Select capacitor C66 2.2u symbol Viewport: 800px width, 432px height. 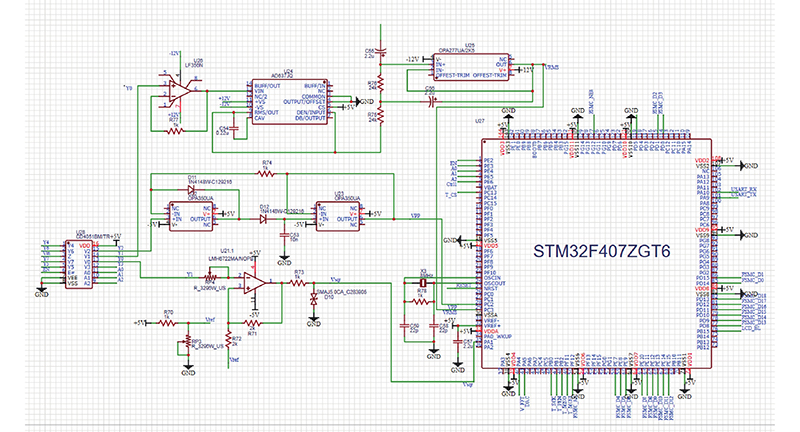tap(381, 51)
